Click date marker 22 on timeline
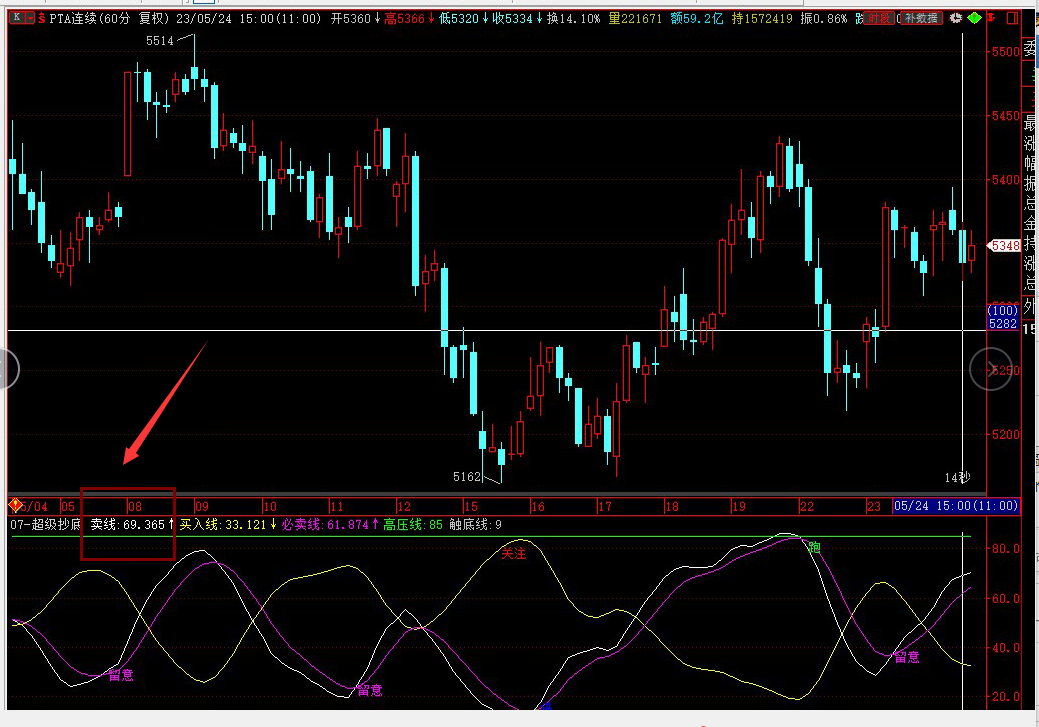Viewport: 1039px width, 727px height. pyautogui.click(x=806, y=506)
